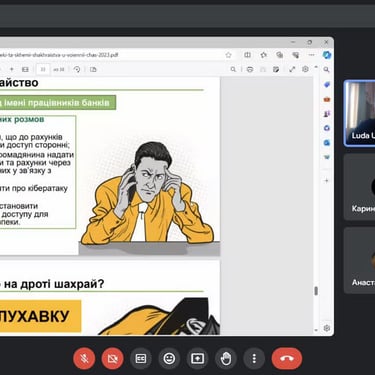Screen dimensions: 375x375
Task: Click the scrollbar up arrow in PDF viewer
Action: (316, 67)
